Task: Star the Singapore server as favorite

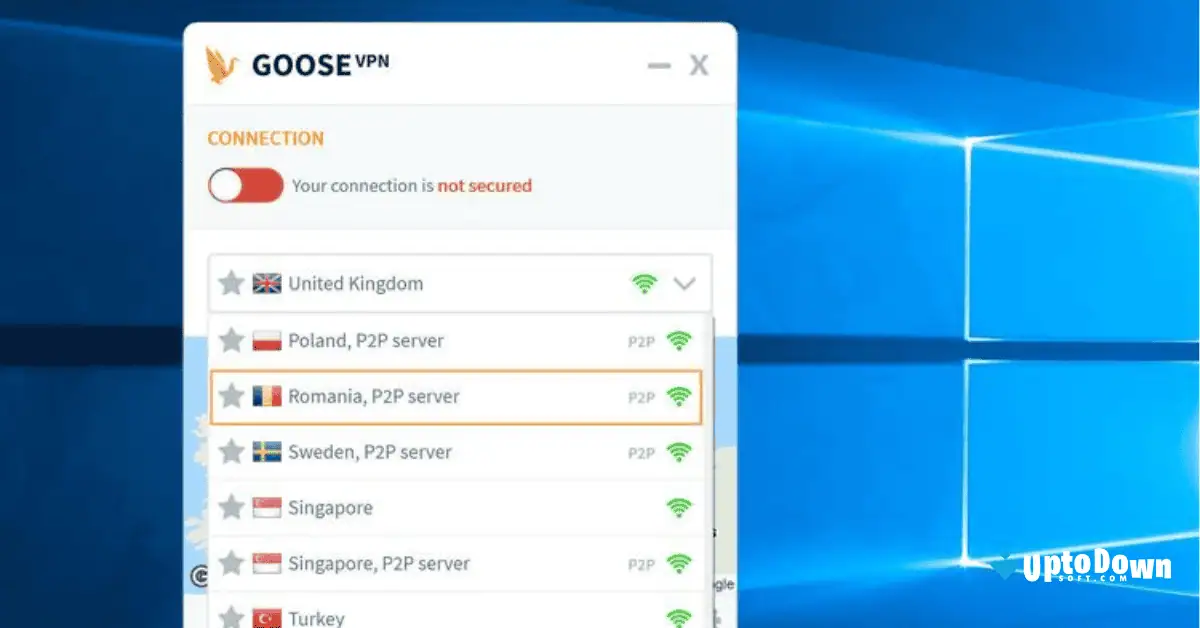Action: click(x=231, y=507)
